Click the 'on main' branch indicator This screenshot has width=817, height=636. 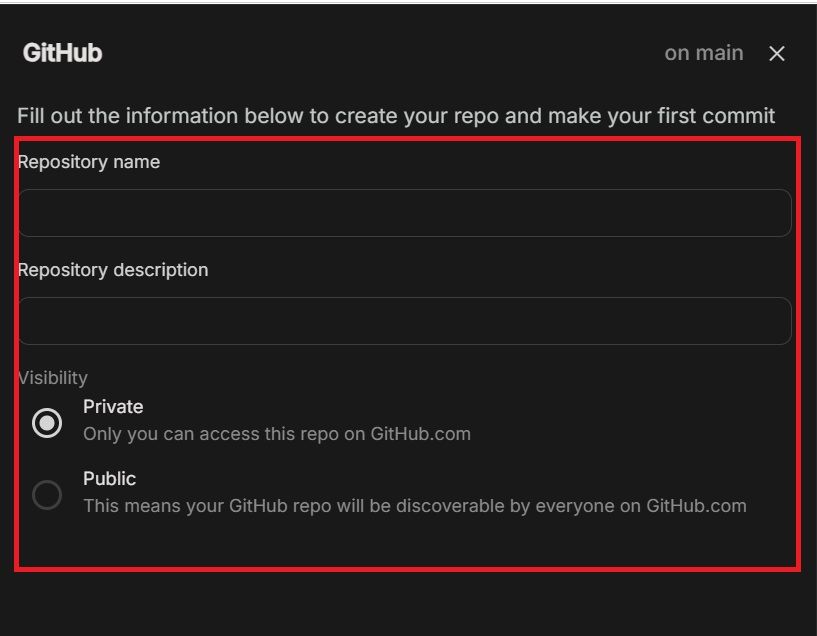tap(703, 53)
